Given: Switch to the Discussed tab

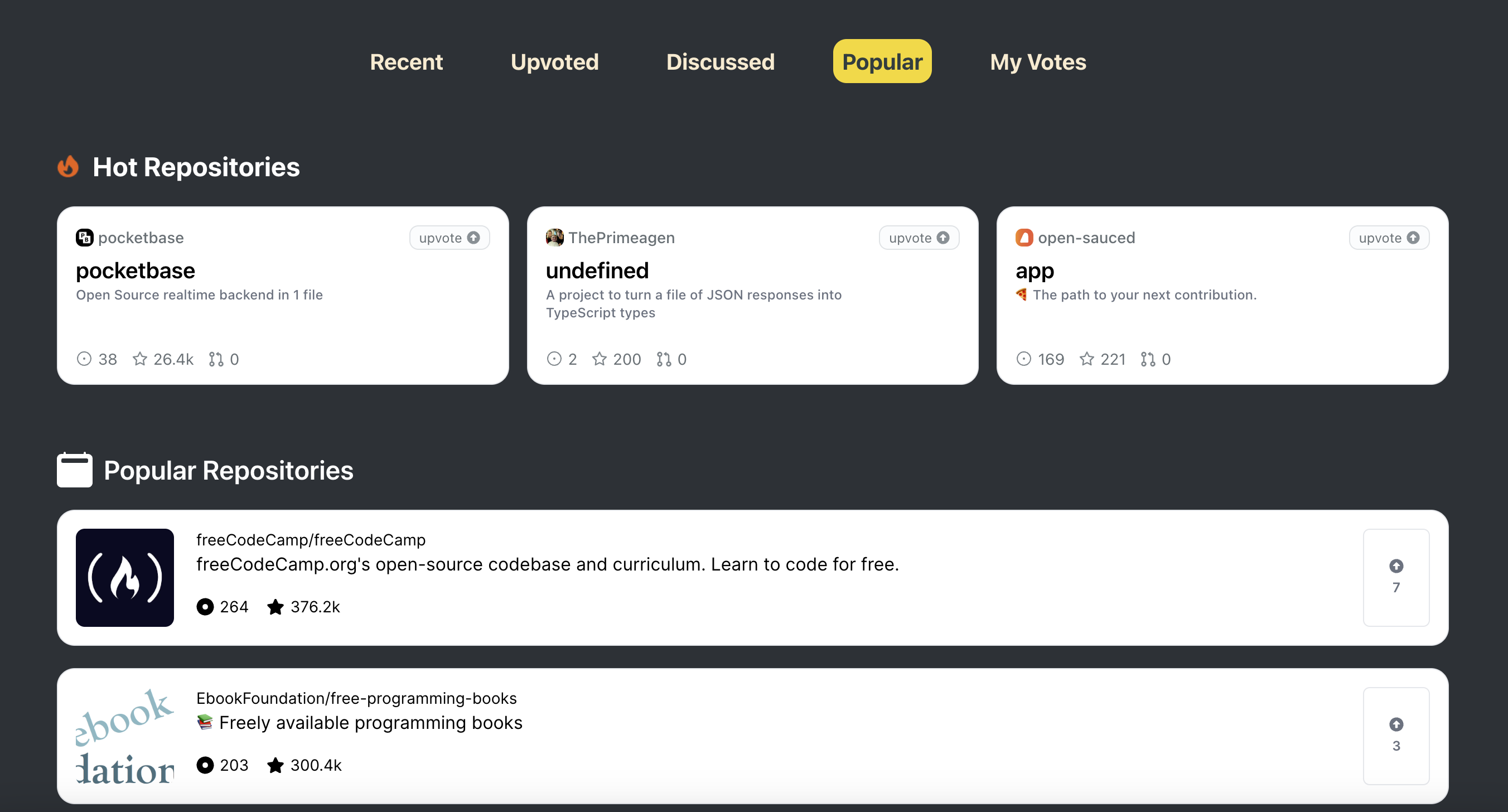Looking at the screenshot, I should point(720,62).
